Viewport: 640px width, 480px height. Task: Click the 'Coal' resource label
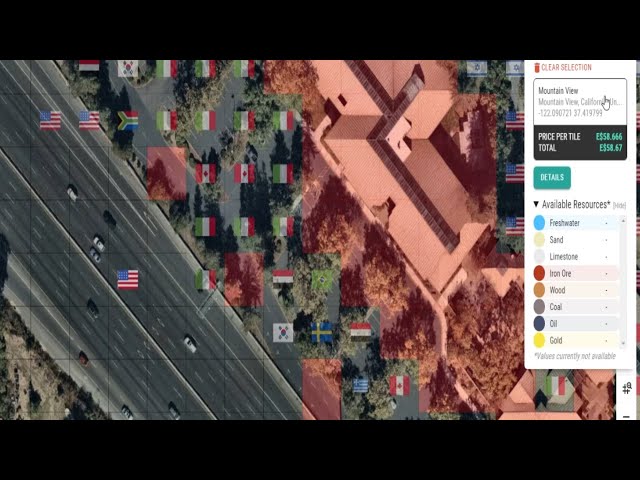point(556,307)
